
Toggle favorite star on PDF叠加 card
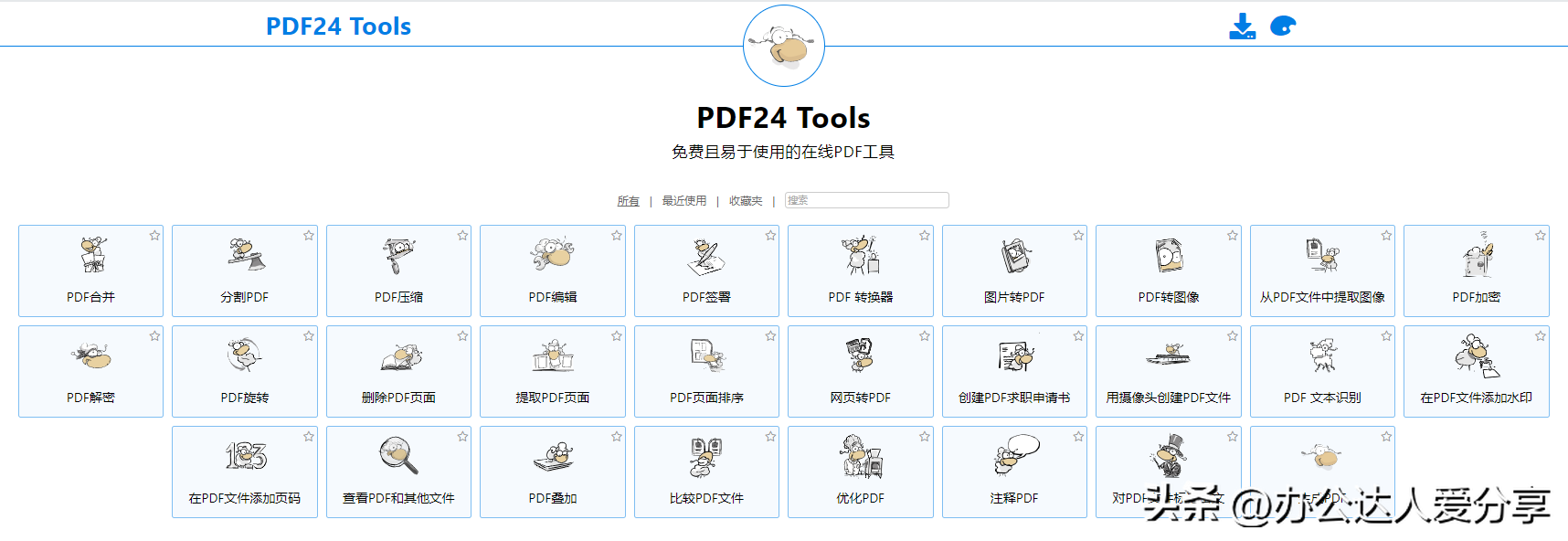tap(617, 437)
